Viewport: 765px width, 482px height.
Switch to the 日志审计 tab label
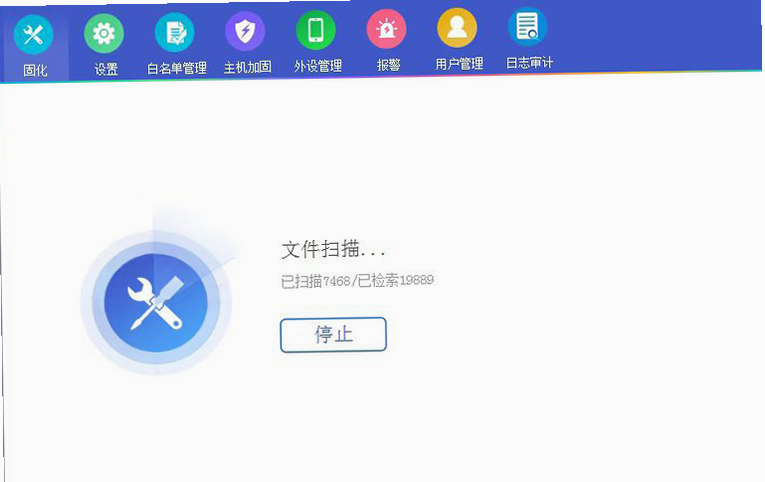click(529, 63)
